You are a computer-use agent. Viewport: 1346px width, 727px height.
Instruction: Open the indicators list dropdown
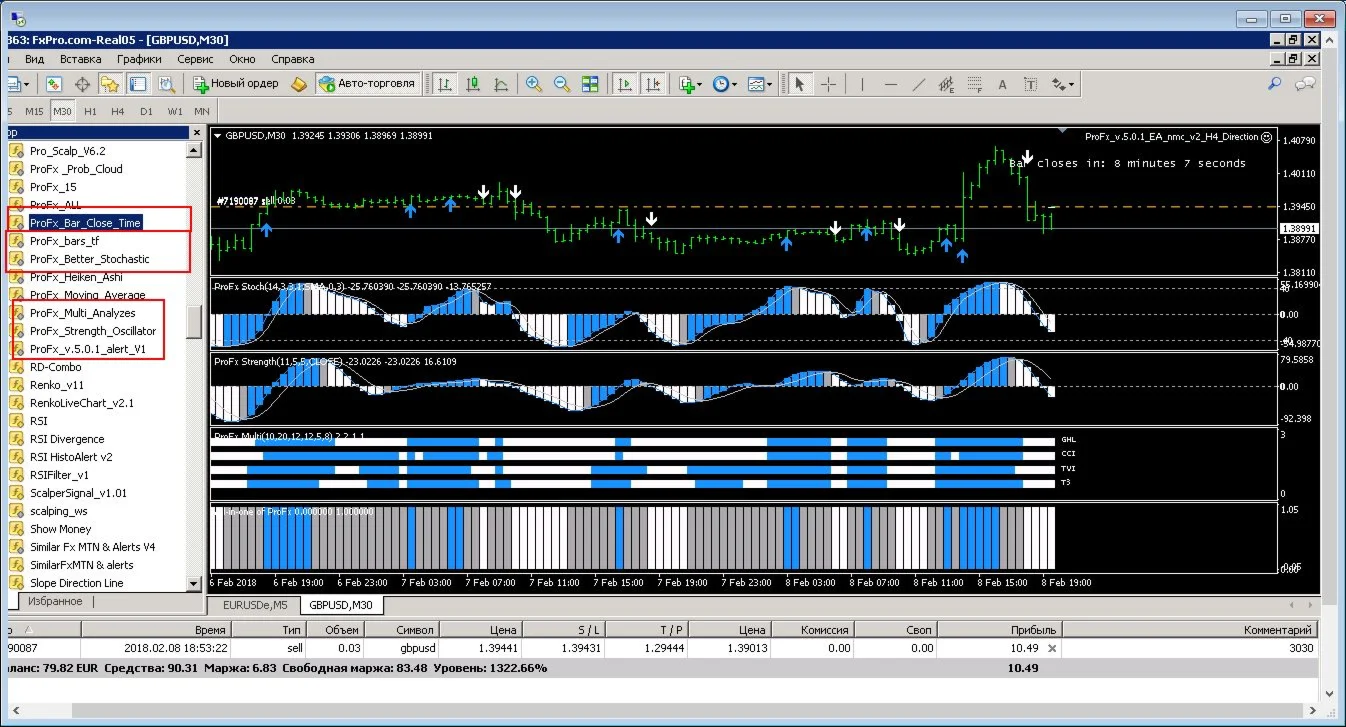[690, 84]
